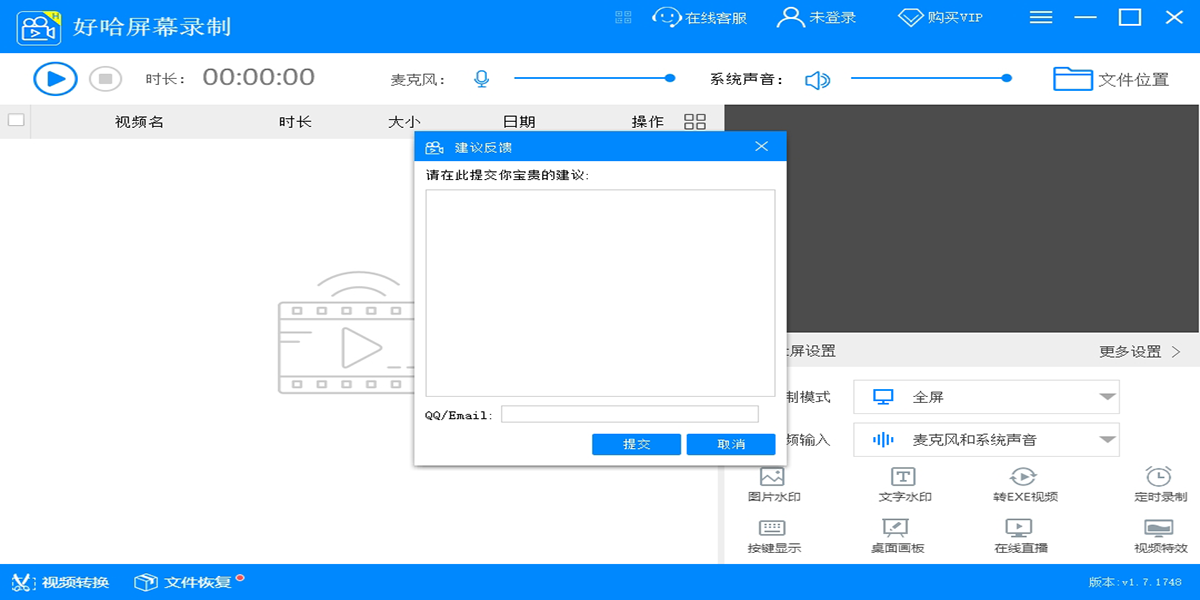Open 桌面画板 desktop drawing board
Viewport: 1200px width, 600px height.
tap(897, 537)
